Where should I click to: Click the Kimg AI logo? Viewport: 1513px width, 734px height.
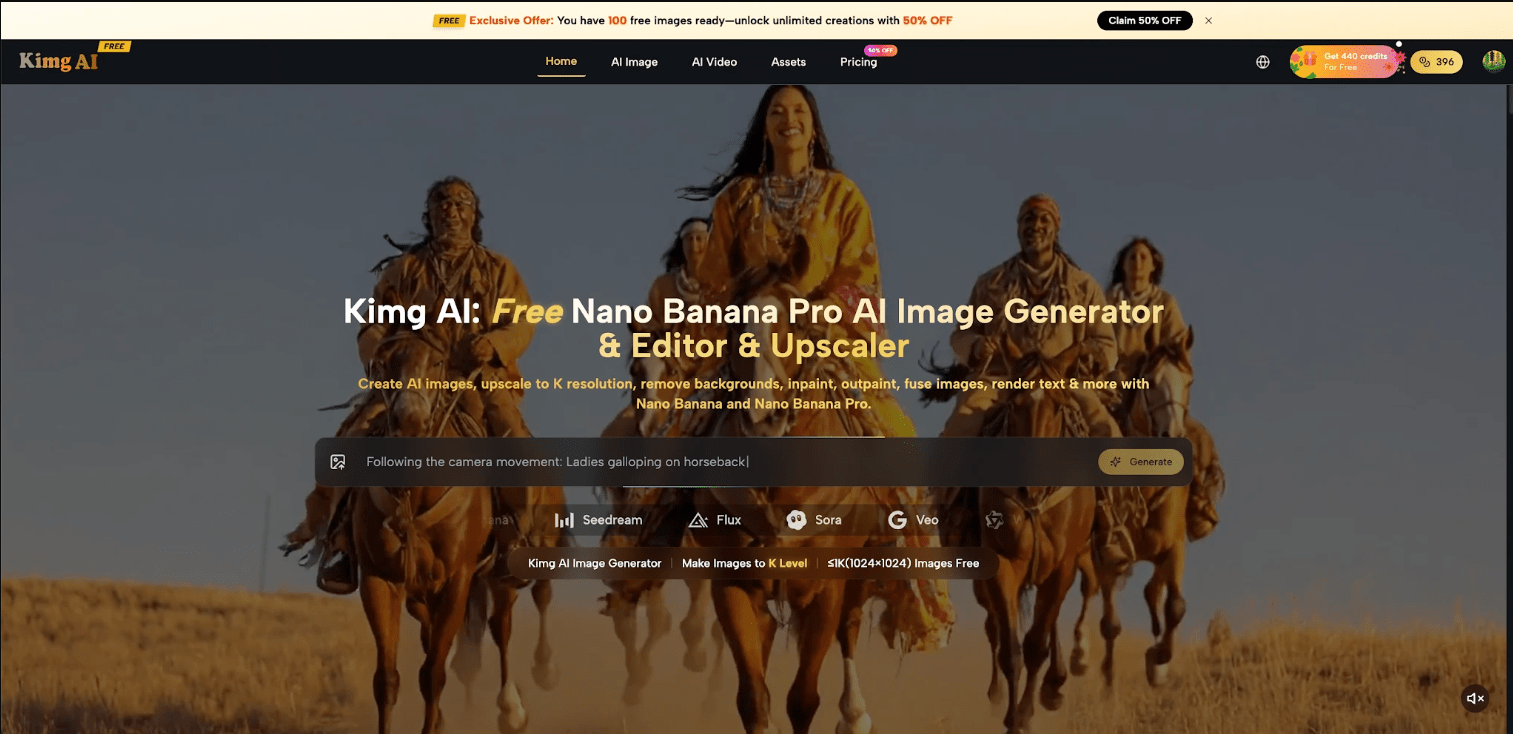[60, 62]
